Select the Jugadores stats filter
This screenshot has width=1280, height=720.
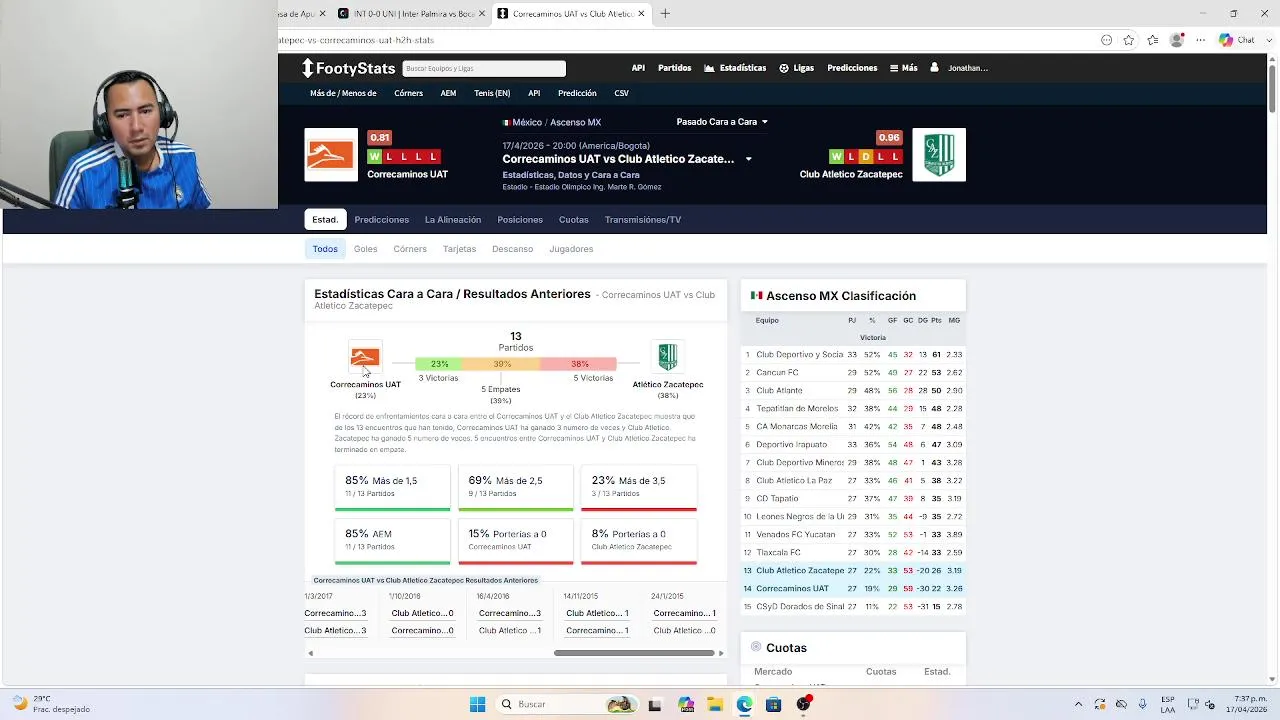(571, 249)
